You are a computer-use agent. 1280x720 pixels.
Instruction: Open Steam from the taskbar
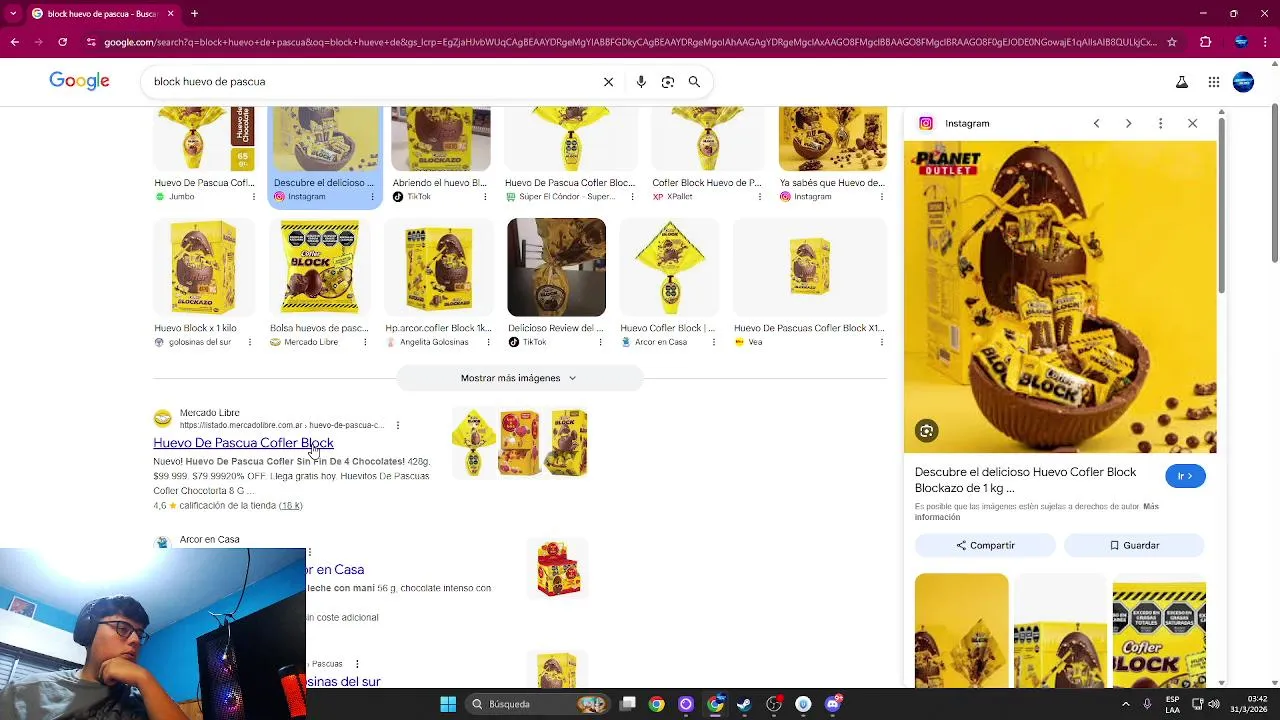pos(744,704)
